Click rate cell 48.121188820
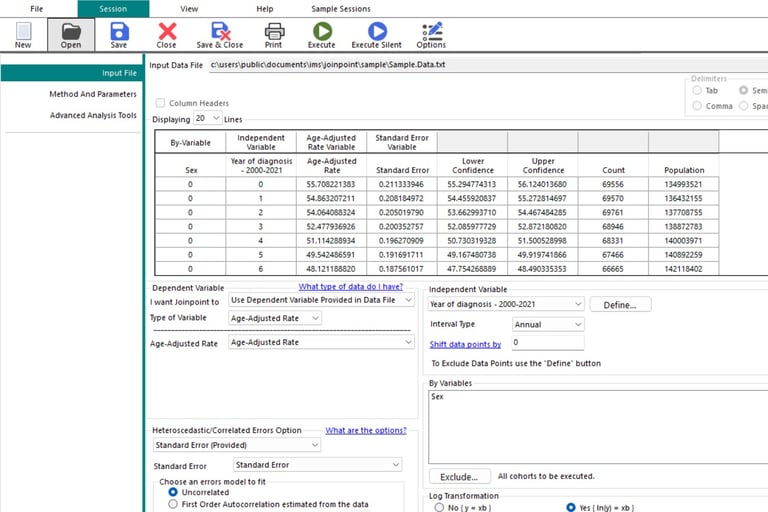 point(331,269)
